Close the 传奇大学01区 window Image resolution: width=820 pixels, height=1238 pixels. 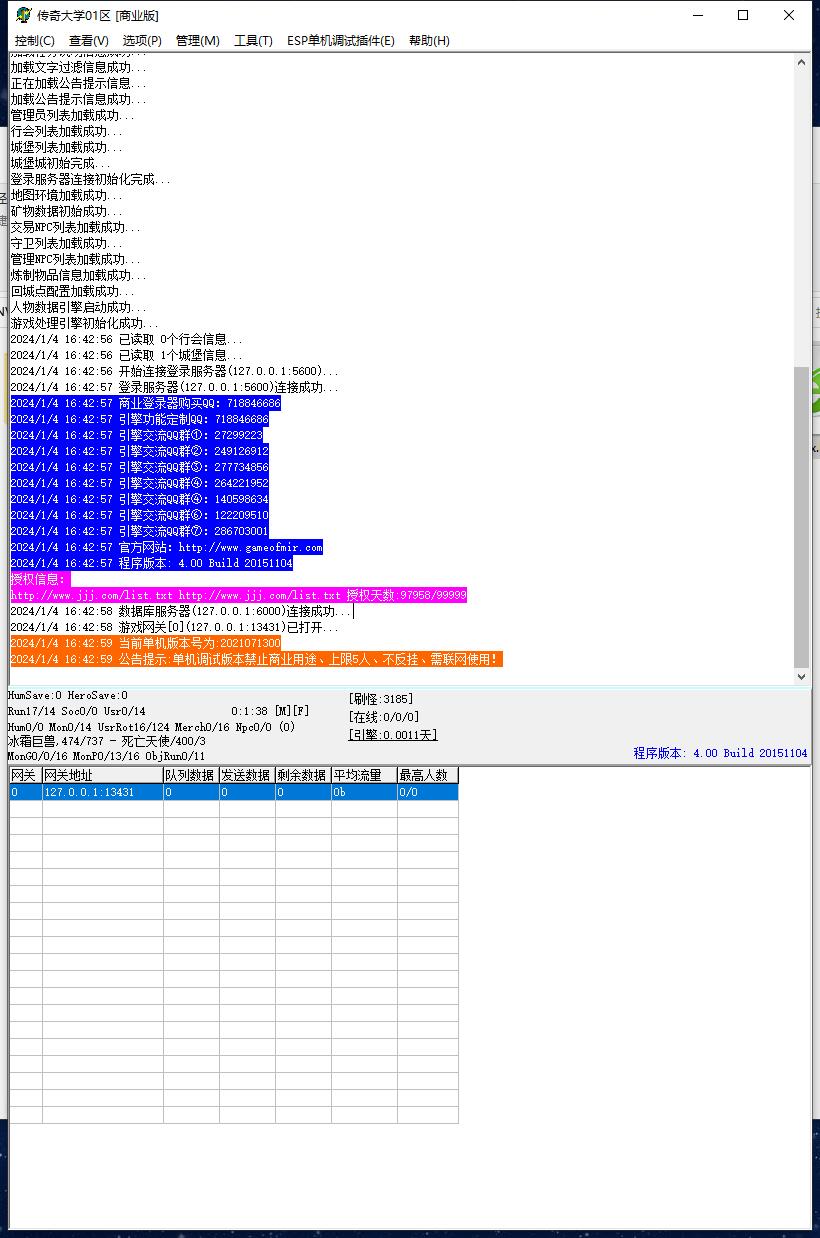pyautogui.click(x=789, y=15)
